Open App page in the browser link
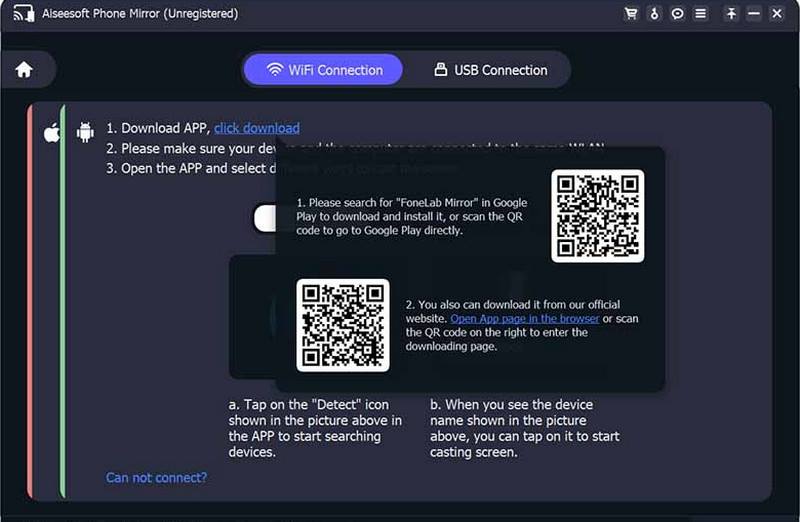 tap(524, 318)
